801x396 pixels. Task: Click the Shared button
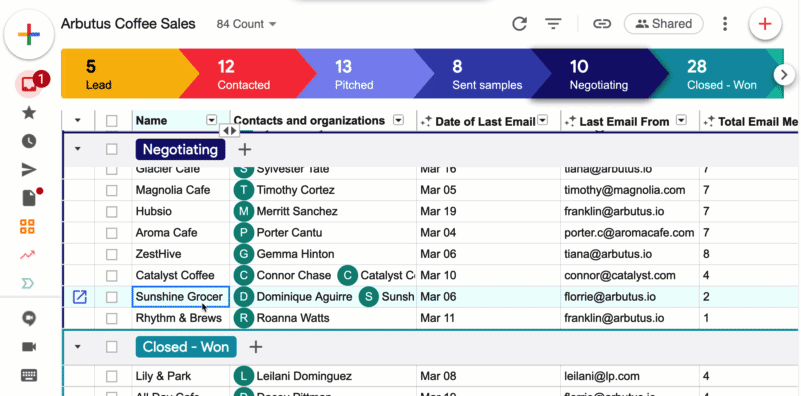664,24
